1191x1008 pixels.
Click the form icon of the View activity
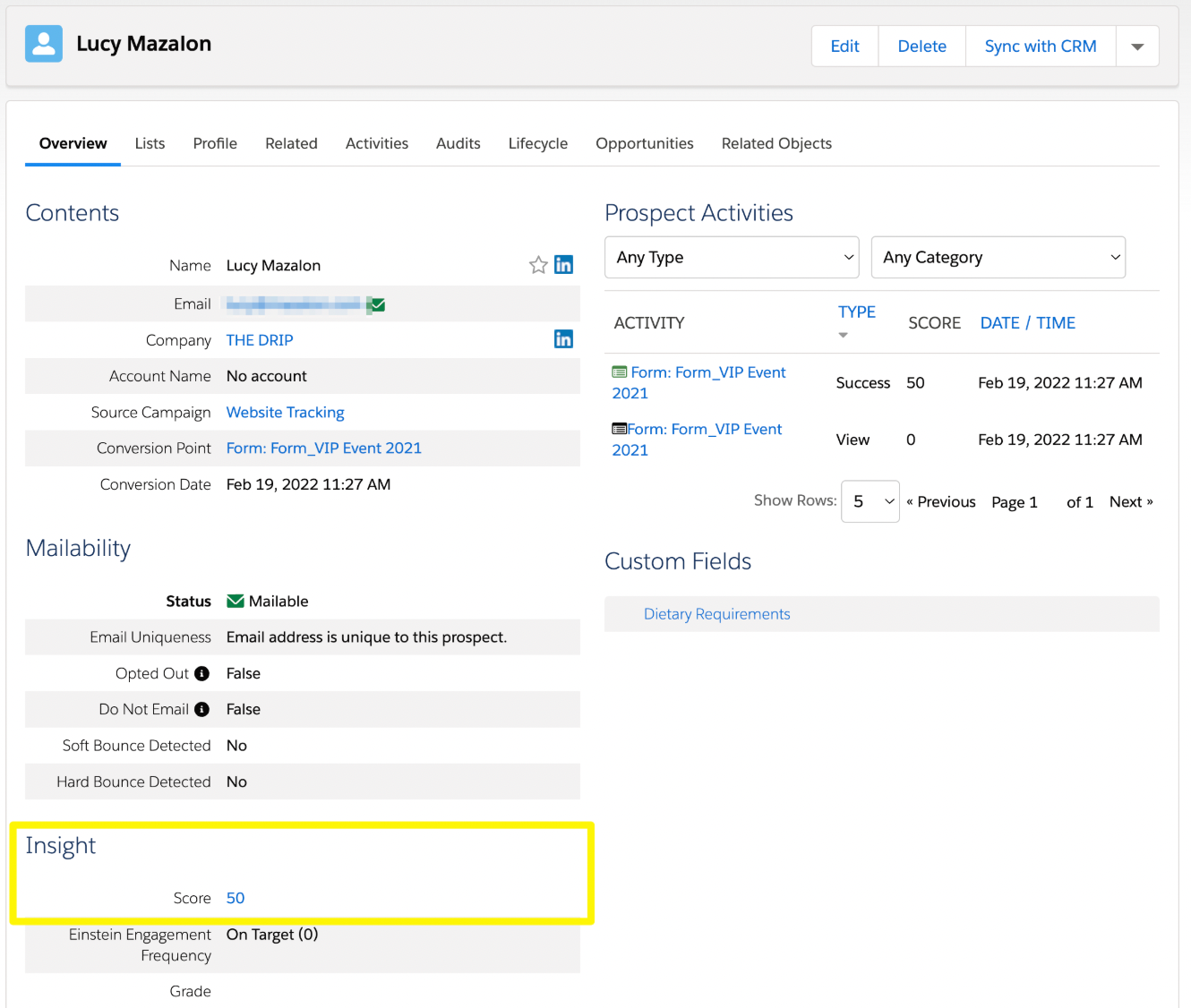620,429
